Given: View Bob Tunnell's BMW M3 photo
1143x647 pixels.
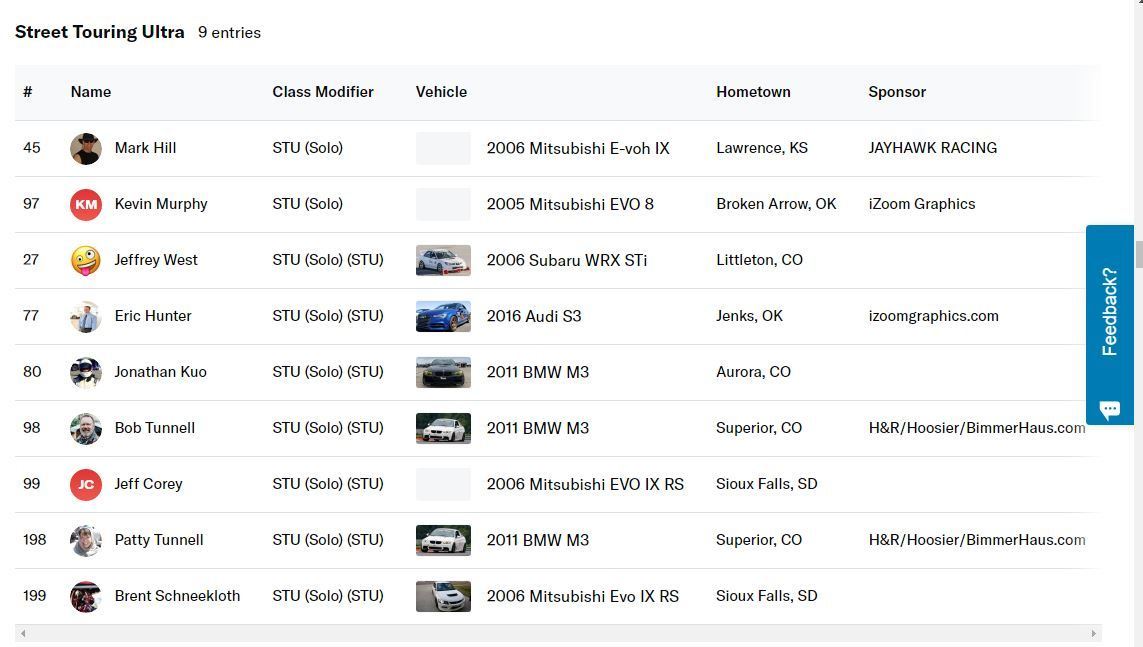Looking at the screenshot, I should (x=443, y=429).
